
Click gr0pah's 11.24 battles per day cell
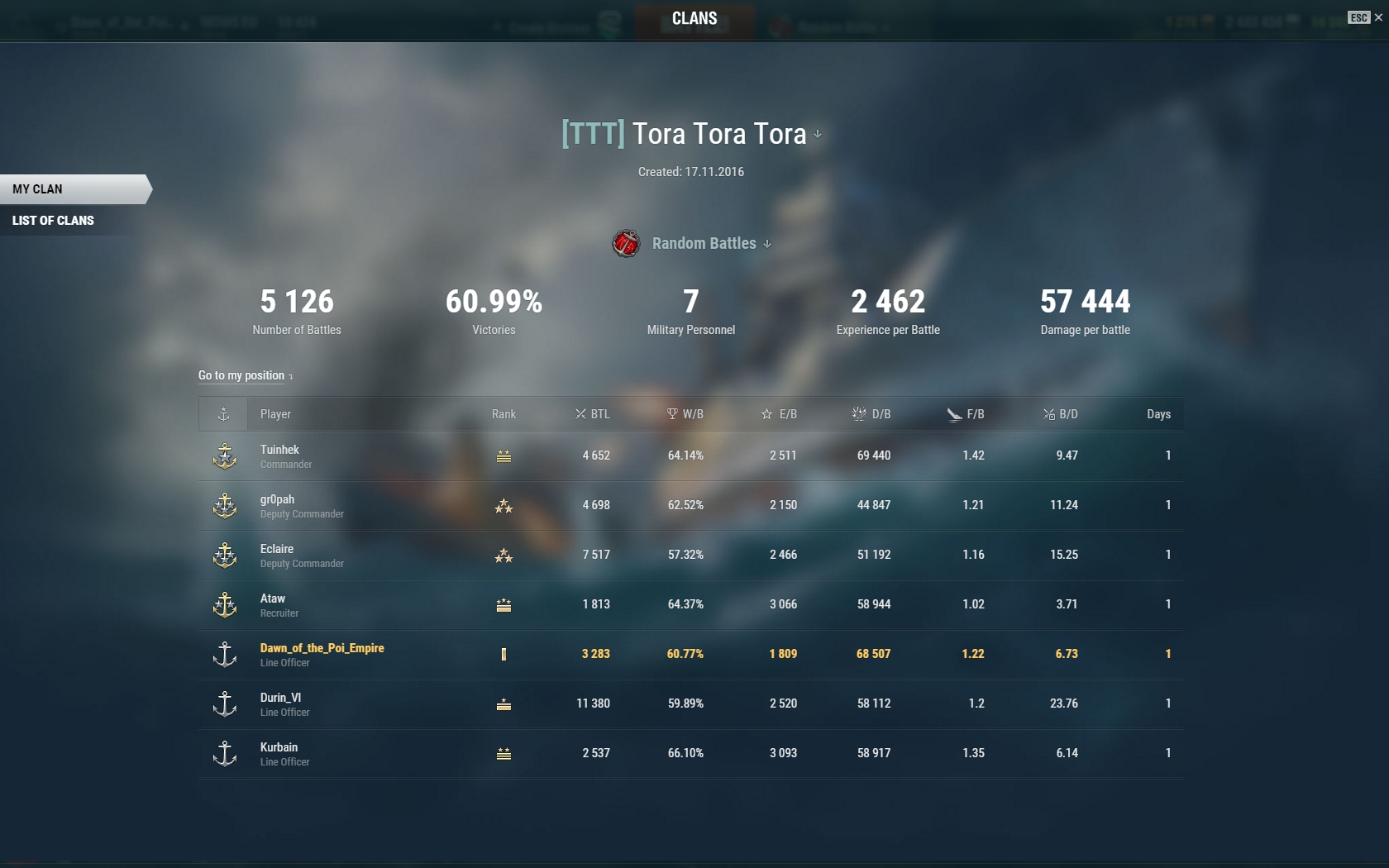pos(1064,505)
